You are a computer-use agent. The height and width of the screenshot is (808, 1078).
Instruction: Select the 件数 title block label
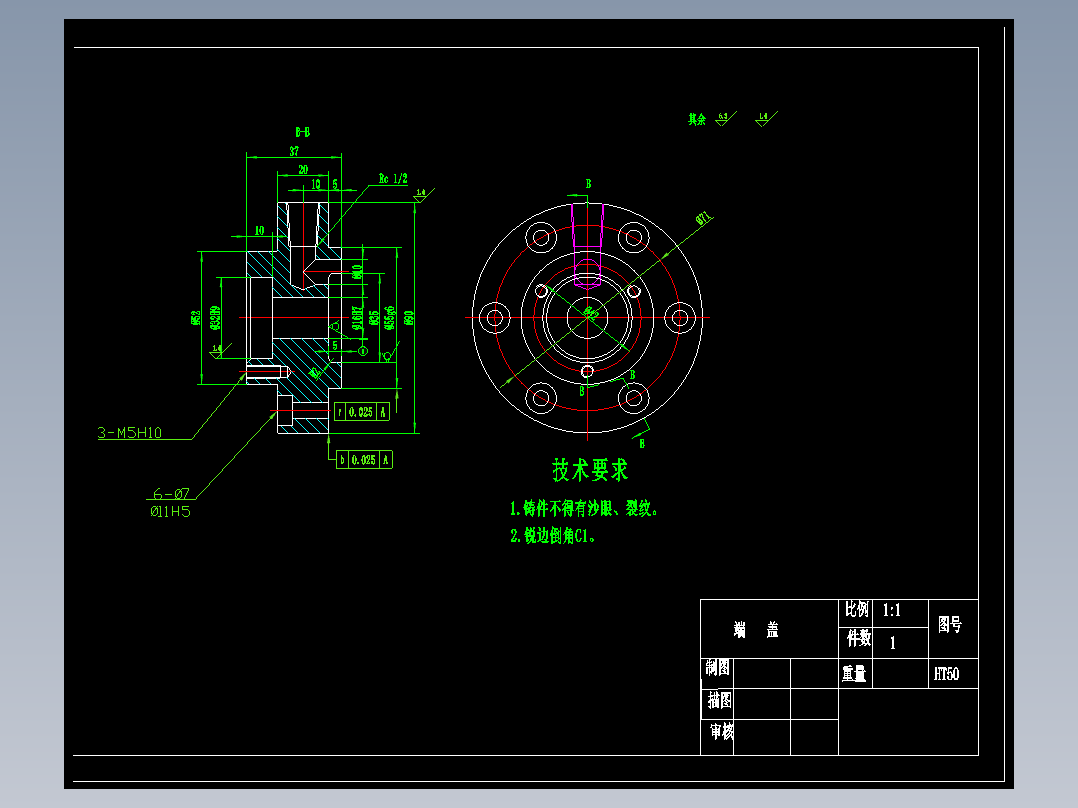tap(859, 639)
